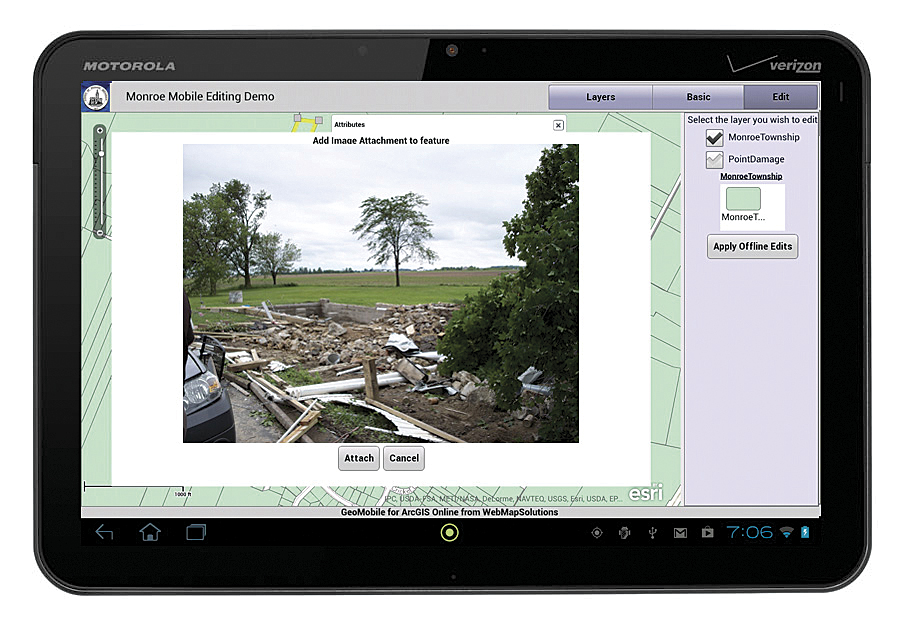Tap the yellow circle icon in system bar
The image size is (900, 630).
[449, 533]
